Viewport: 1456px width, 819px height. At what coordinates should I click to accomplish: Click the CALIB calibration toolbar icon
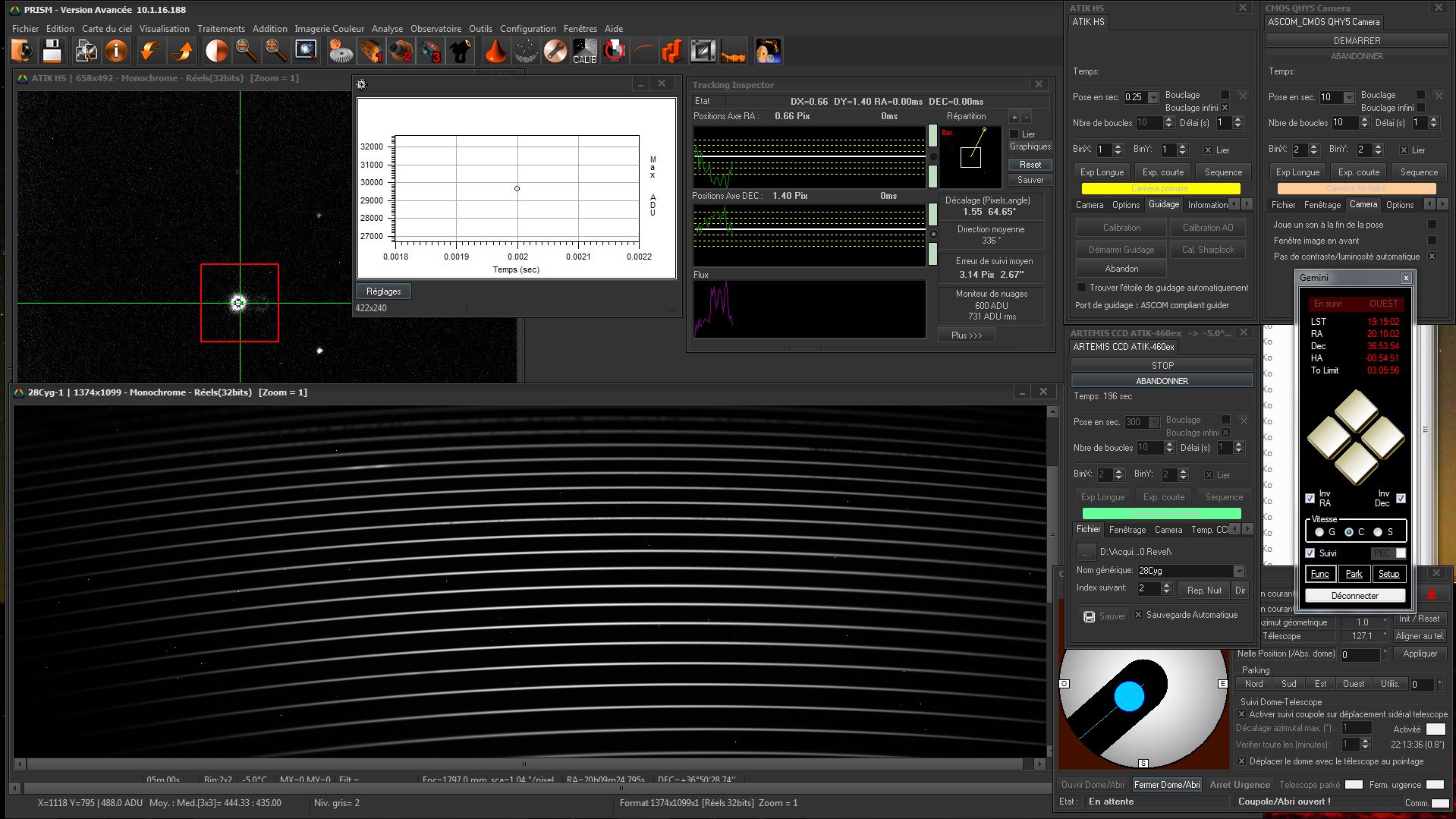click(x=584, y=52)
